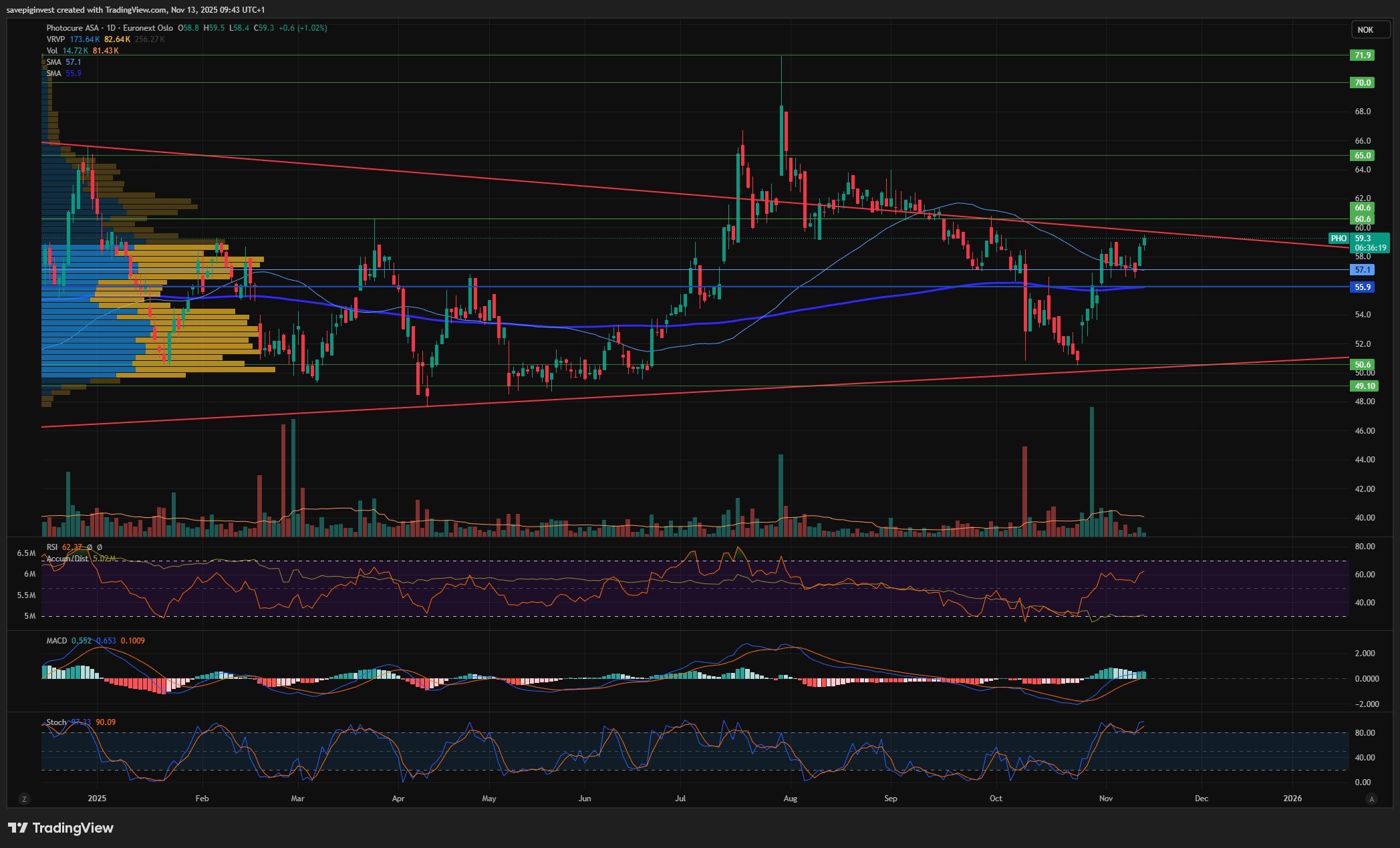Click the blue 55.9 SMA price label
This screenshot has width=1400, height=848.
1362,287
